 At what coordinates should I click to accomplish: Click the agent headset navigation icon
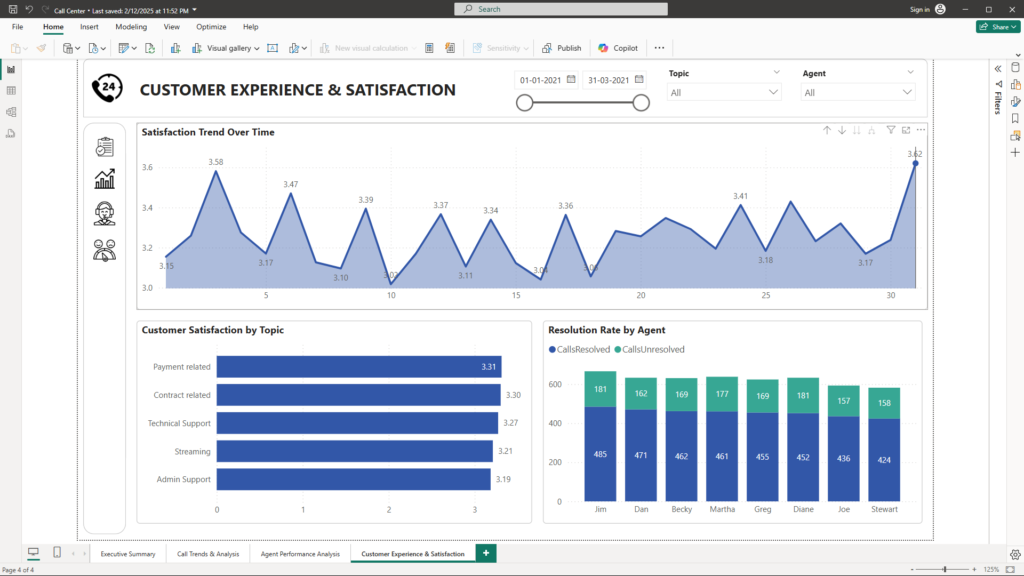pos(105,213)
